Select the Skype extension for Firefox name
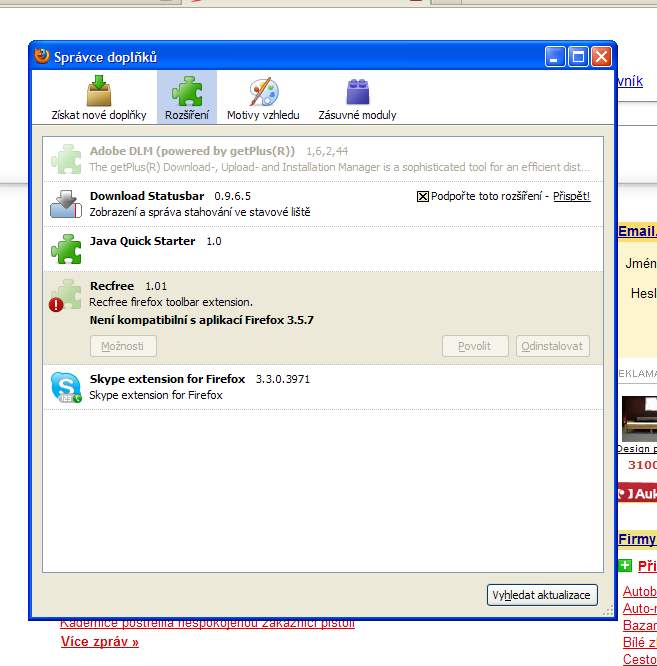Screen dimensions: 657x666 pyautogui.click(x=167, y=379)
